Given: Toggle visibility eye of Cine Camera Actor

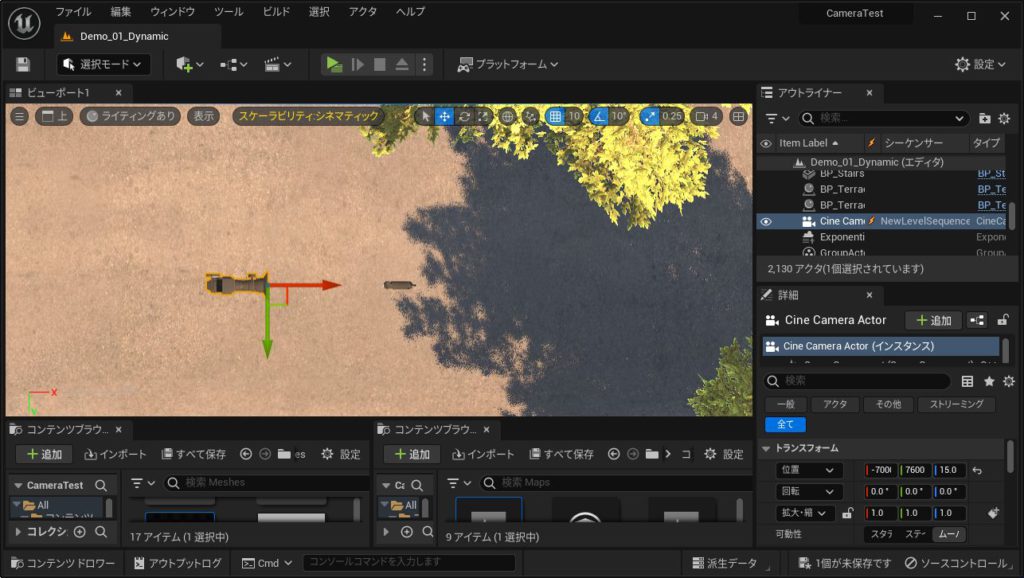Looking at the screenshot, I should 766,221.
